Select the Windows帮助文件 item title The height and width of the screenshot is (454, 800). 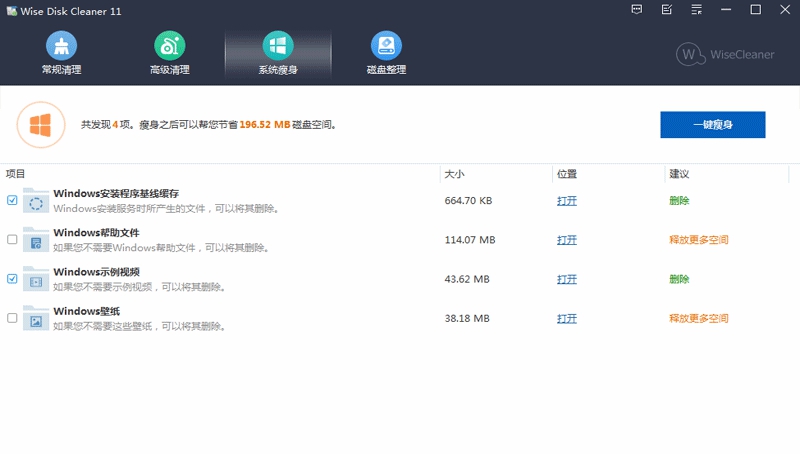click(96, 233)
